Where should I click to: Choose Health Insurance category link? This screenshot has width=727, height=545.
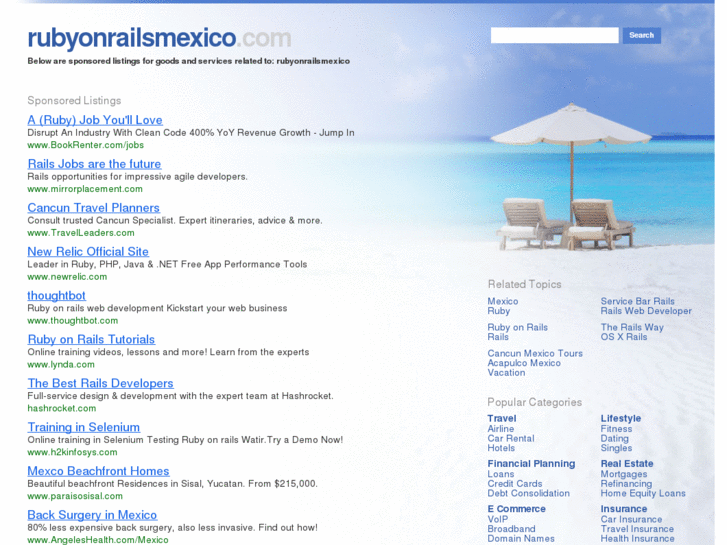638,539
